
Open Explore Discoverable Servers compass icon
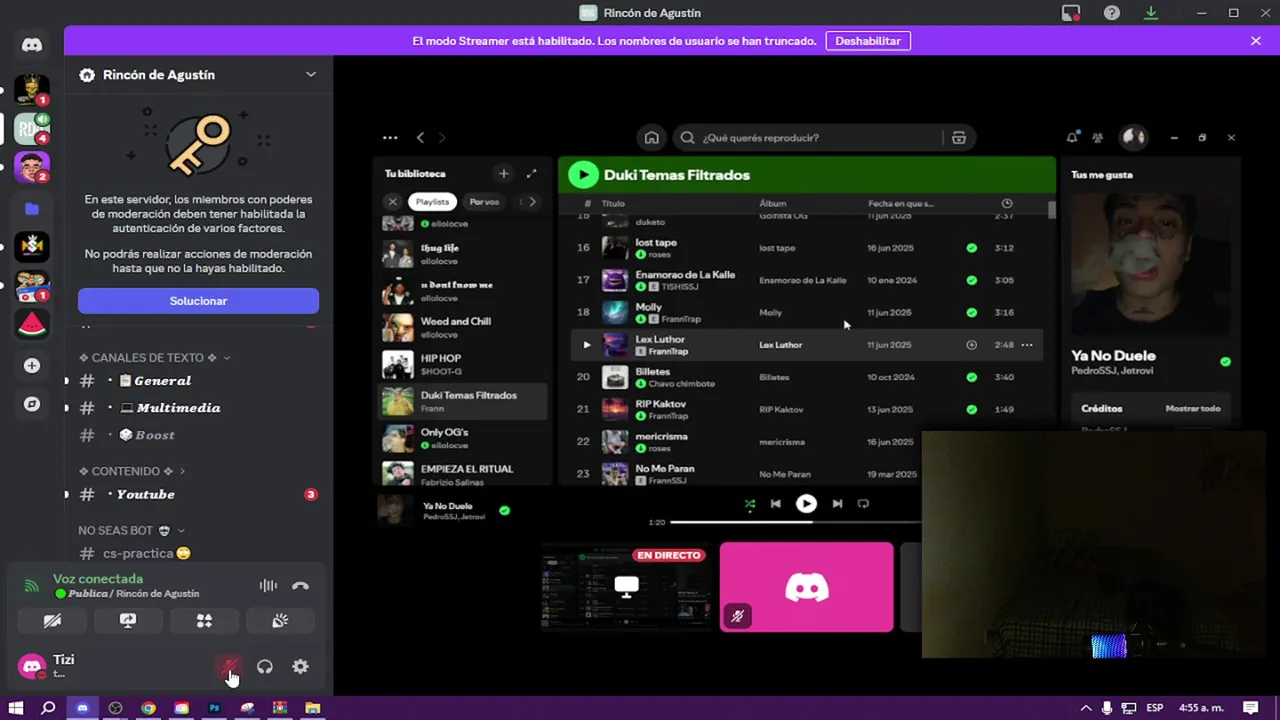(x=32, y=404)
